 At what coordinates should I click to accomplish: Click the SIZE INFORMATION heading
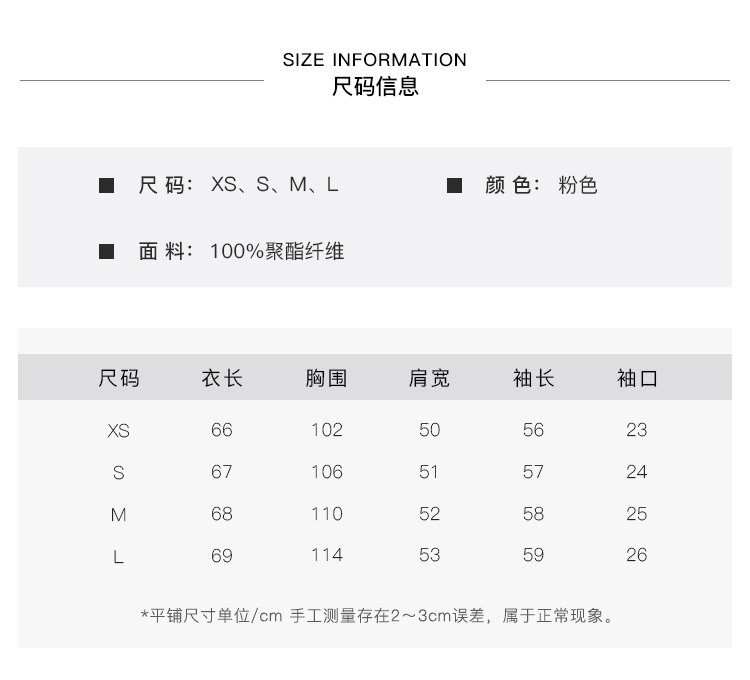click(x=375, y=60)
